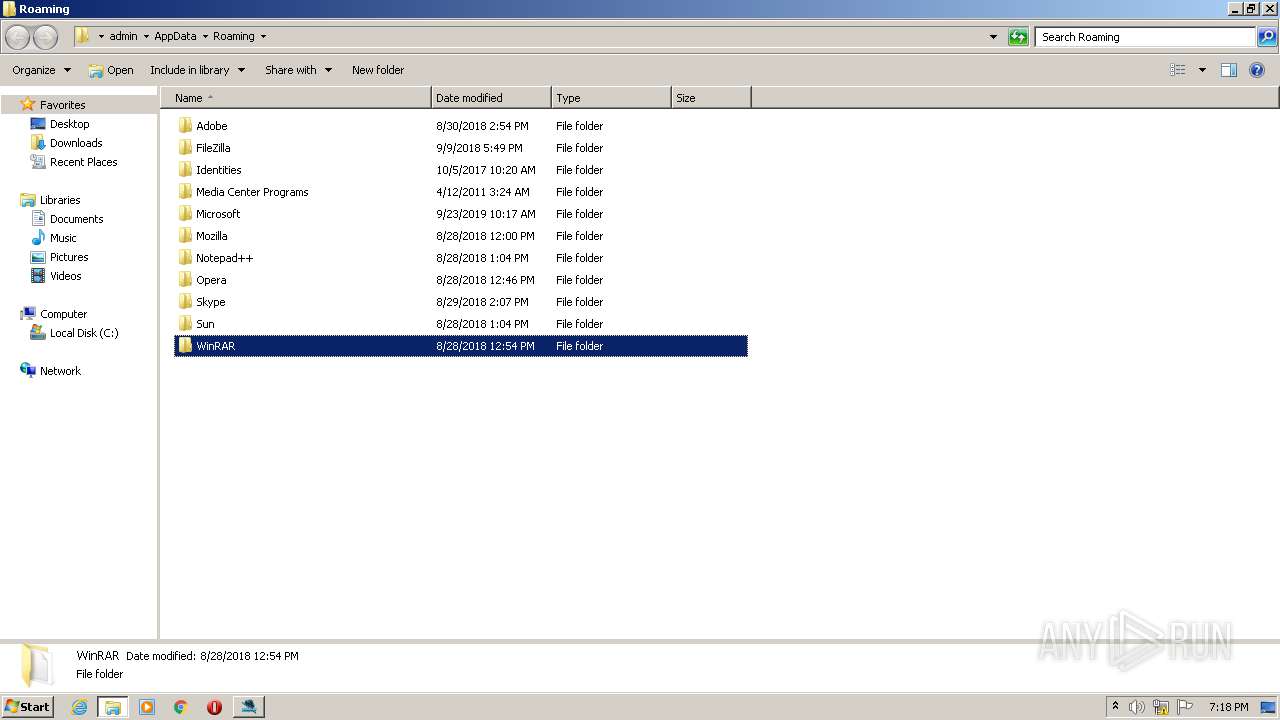This screenshot has width=1280, height=720.
Task: Open Desktop in Favorites
Action: (x=69, y=124)
